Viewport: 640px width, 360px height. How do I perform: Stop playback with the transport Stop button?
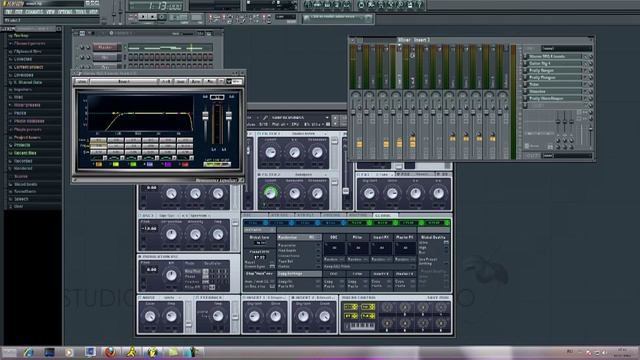point(152,17)
